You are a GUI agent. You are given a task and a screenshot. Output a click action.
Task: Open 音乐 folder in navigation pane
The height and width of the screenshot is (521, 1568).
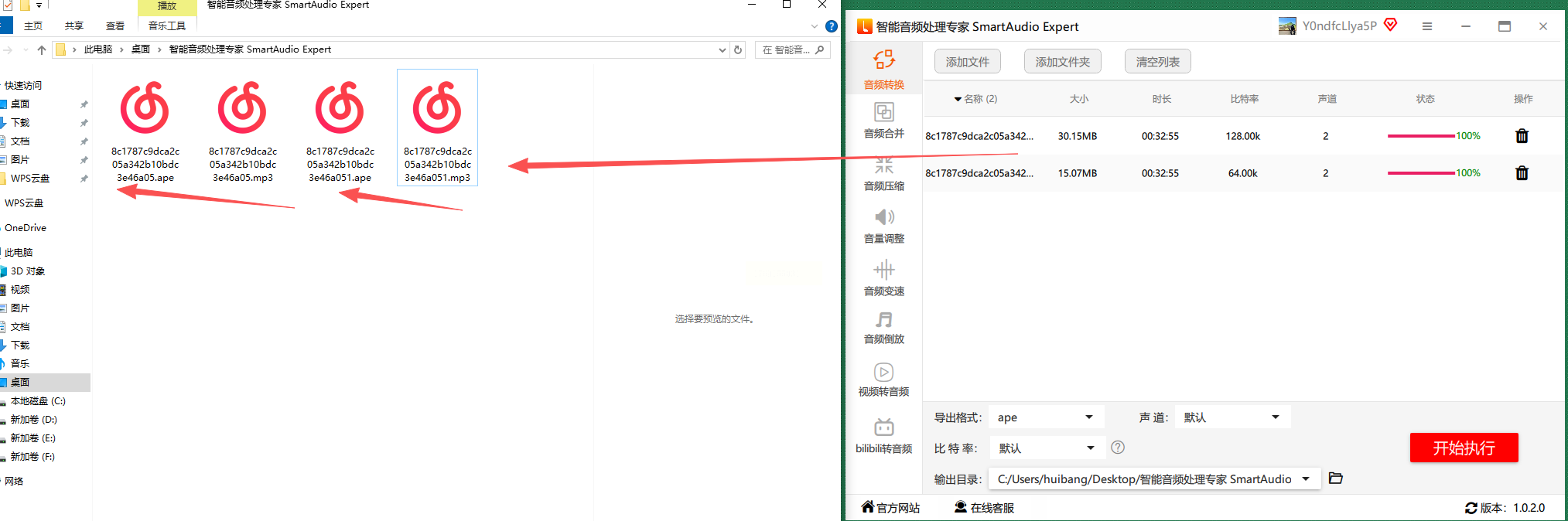(20, 364)
